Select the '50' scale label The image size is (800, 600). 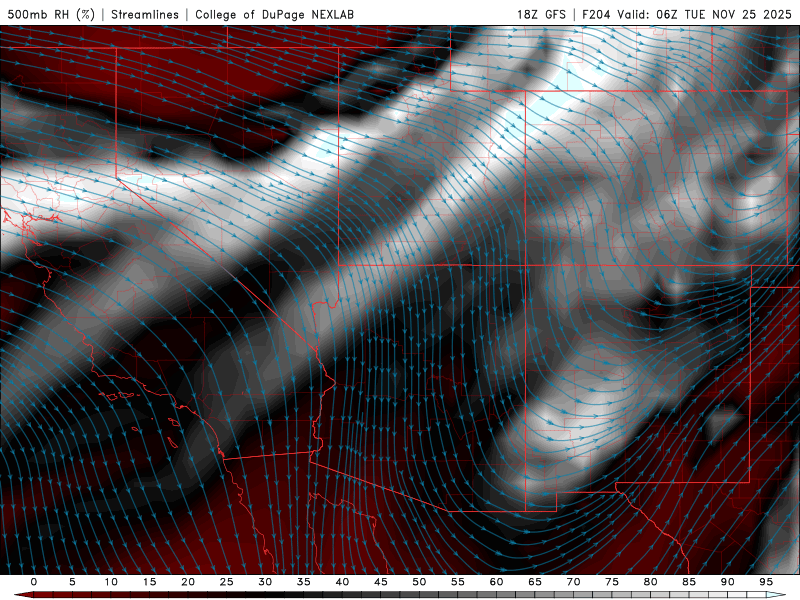(x=419, y=582)
